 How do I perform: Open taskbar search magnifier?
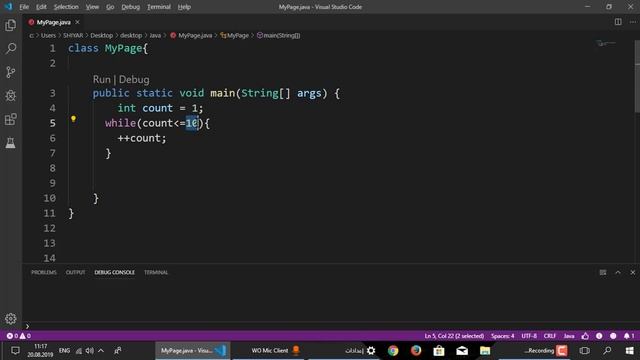click(607, 351)
